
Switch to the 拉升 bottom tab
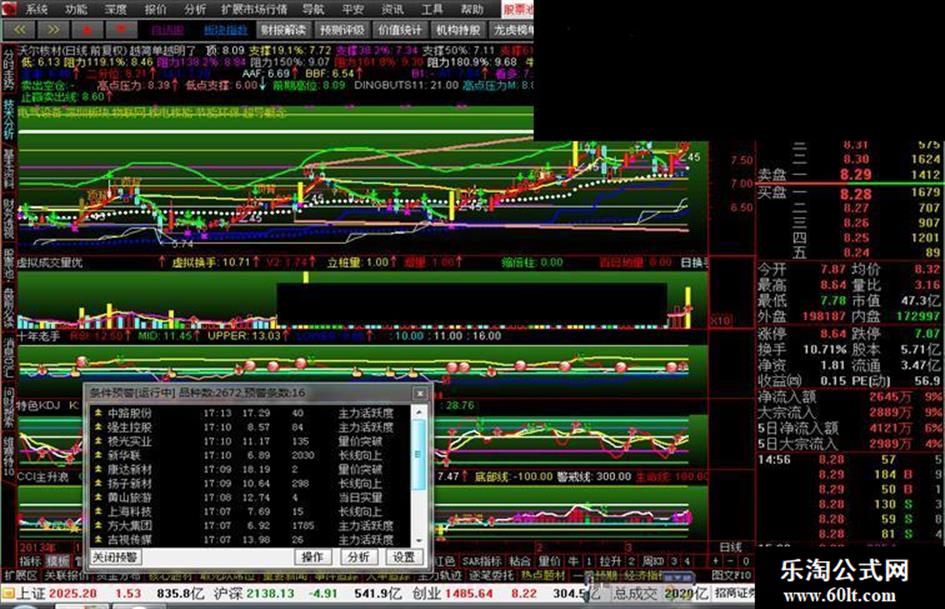pyautogui.click(x=610, y=561)
